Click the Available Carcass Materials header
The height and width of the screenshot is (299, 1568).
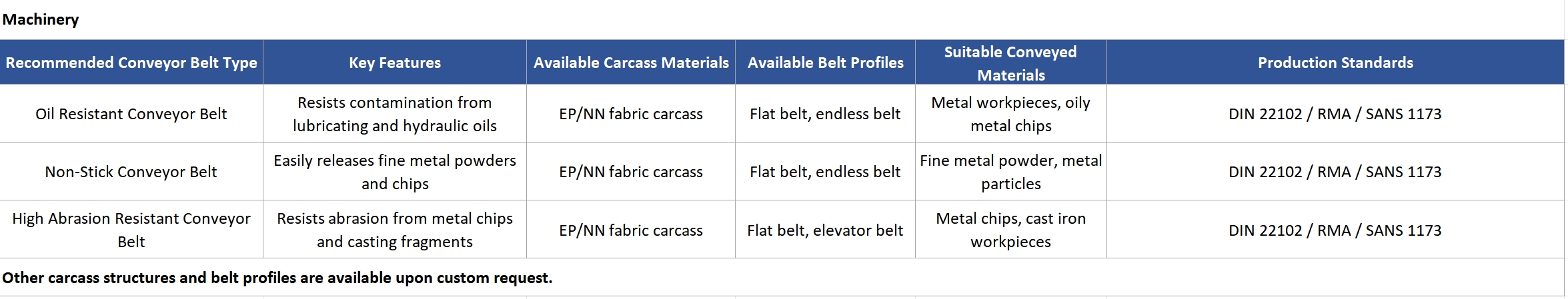(631, 63)
